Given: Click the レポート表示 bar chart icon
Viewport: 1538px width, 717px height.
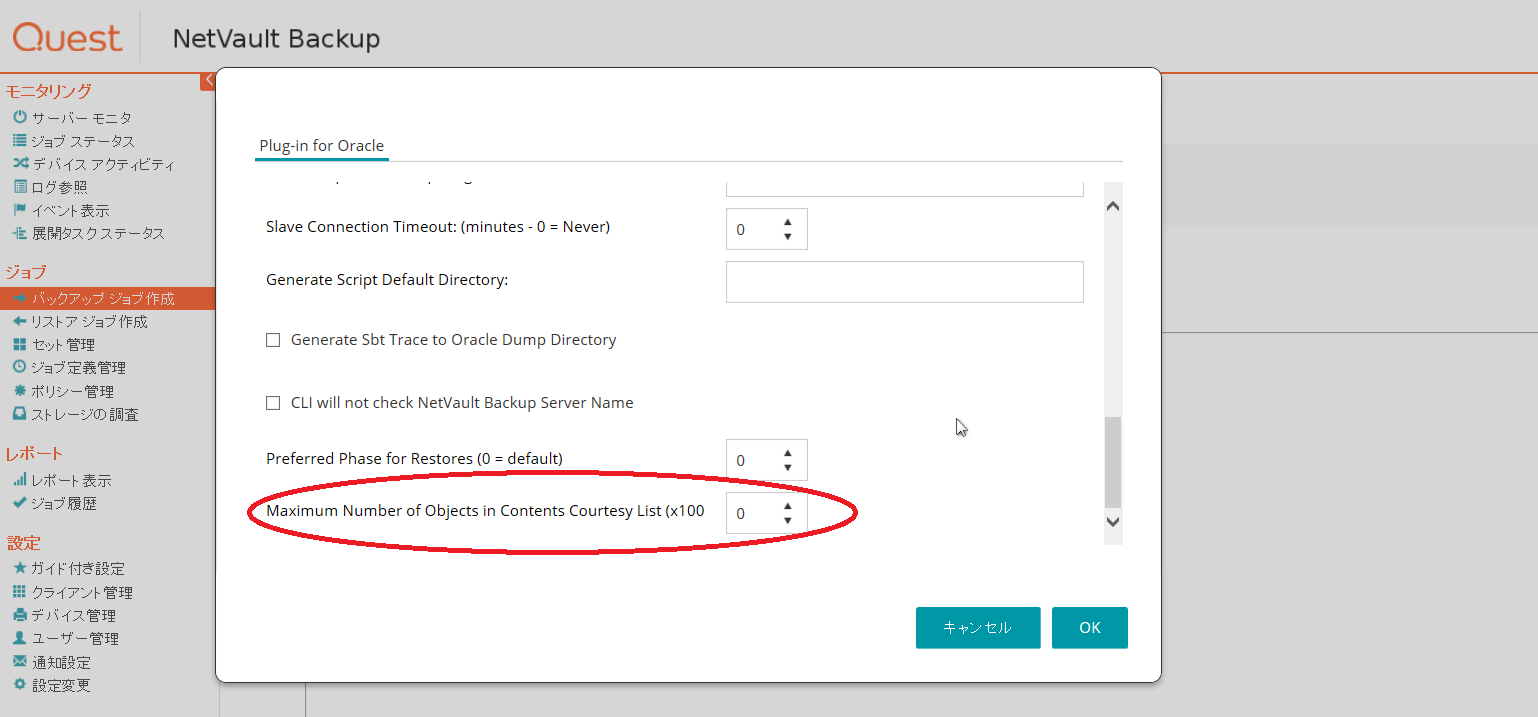Looking at the screenshot, I should click(x=20, y=480).
